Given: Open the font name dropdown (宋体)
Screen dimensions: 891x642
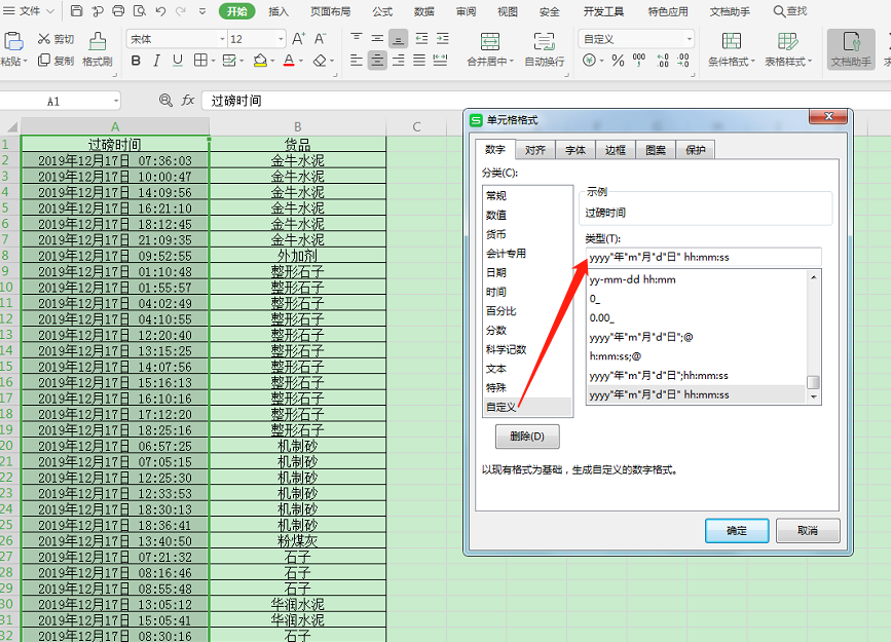Looking at the screenshot, I should (222, 39).
